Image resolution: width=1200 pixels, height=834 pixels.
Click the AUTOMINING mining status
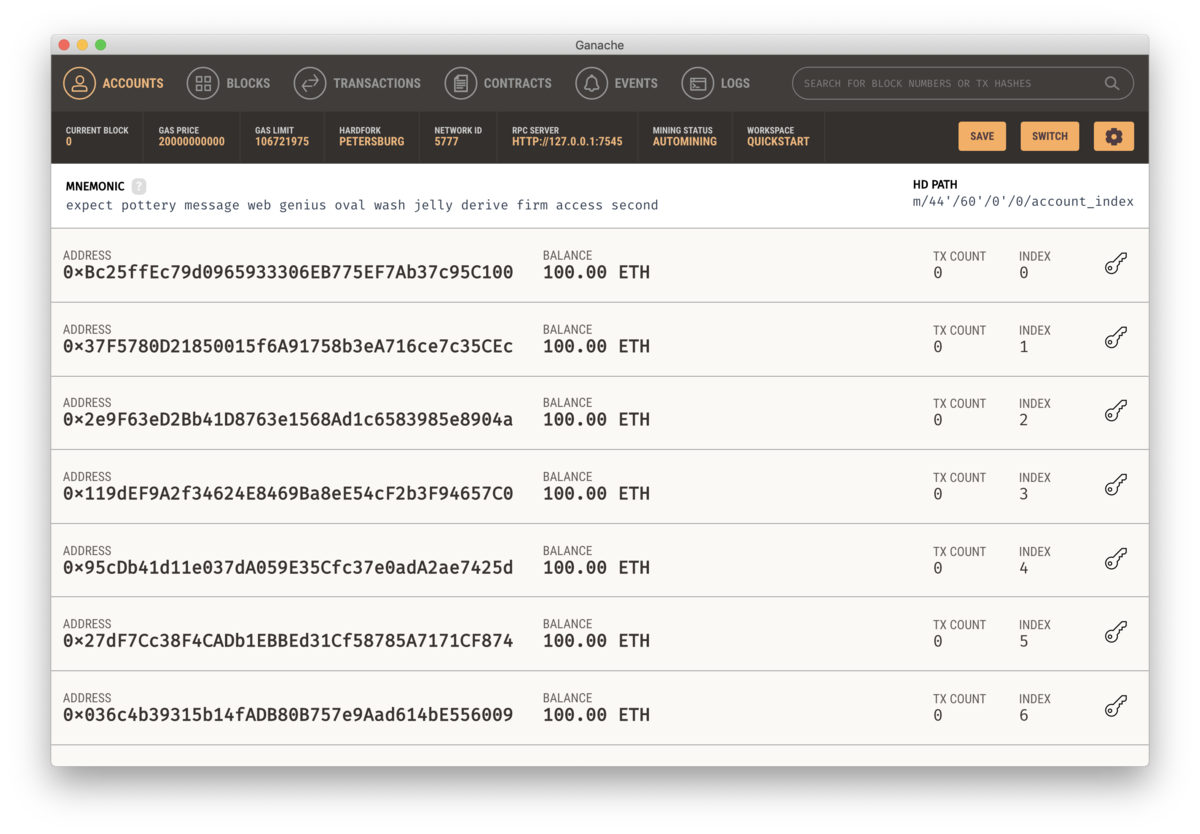point(685,142)
